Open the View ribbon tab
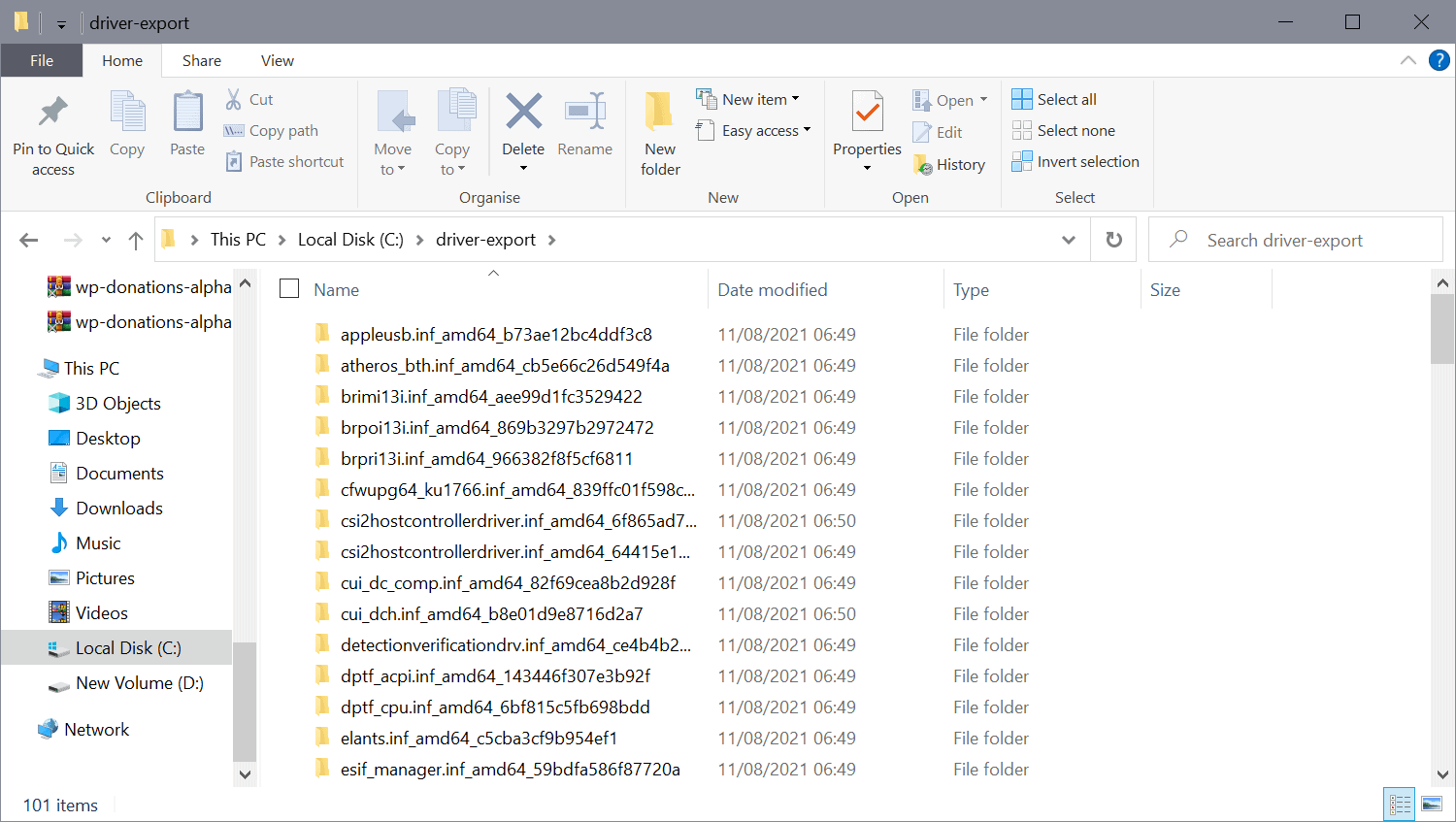The image size is (1456, 822). click(x=277, y=60)
